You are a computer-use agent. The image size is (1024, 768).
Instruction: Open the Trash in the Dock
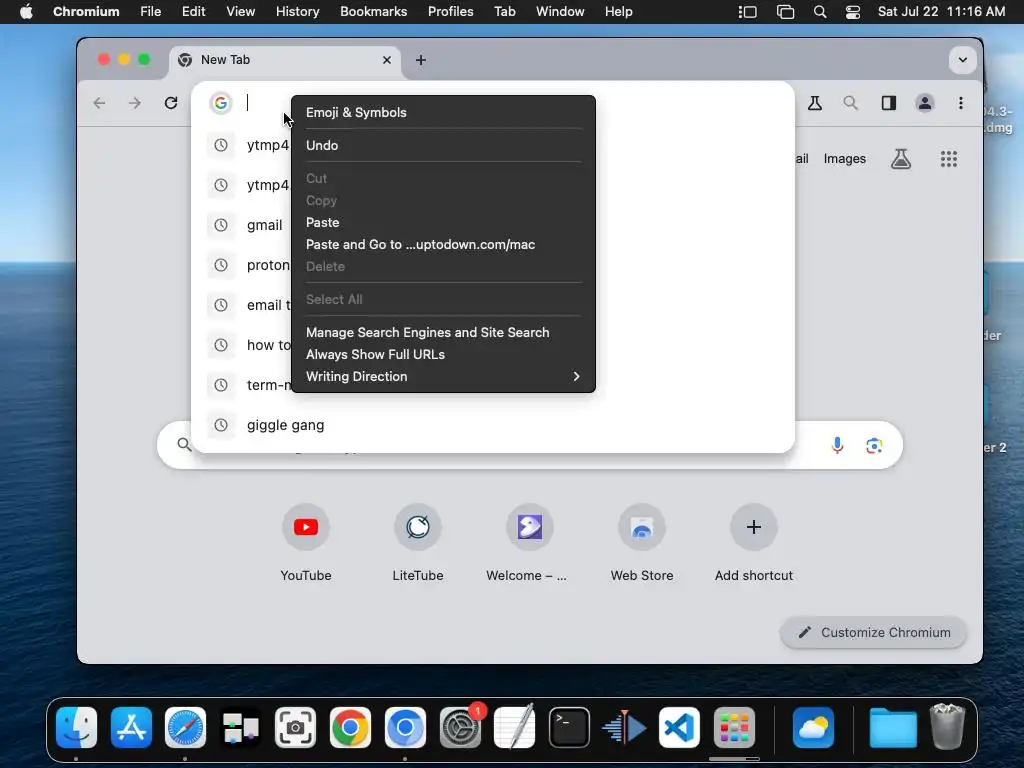click(x=947, y=726)
